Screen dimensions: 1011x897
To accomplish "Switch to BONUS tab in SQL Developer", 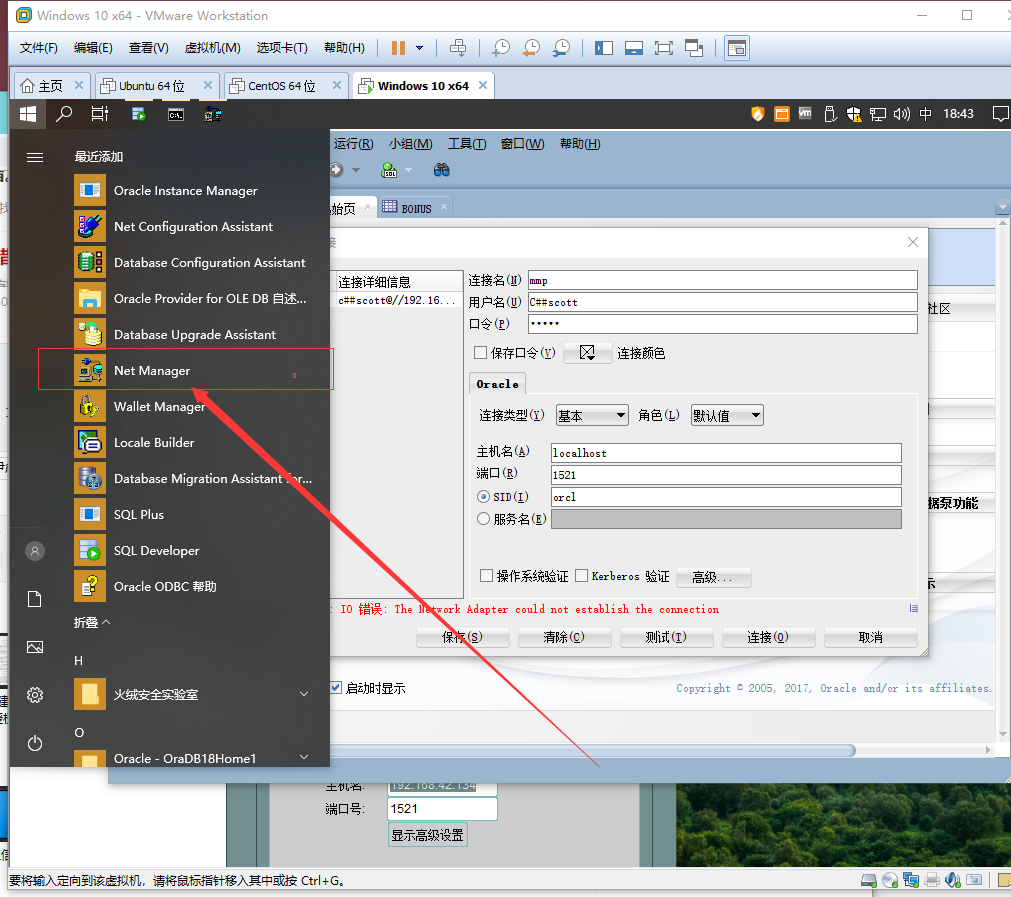I will pyautogui.click(x=416, y=208).
